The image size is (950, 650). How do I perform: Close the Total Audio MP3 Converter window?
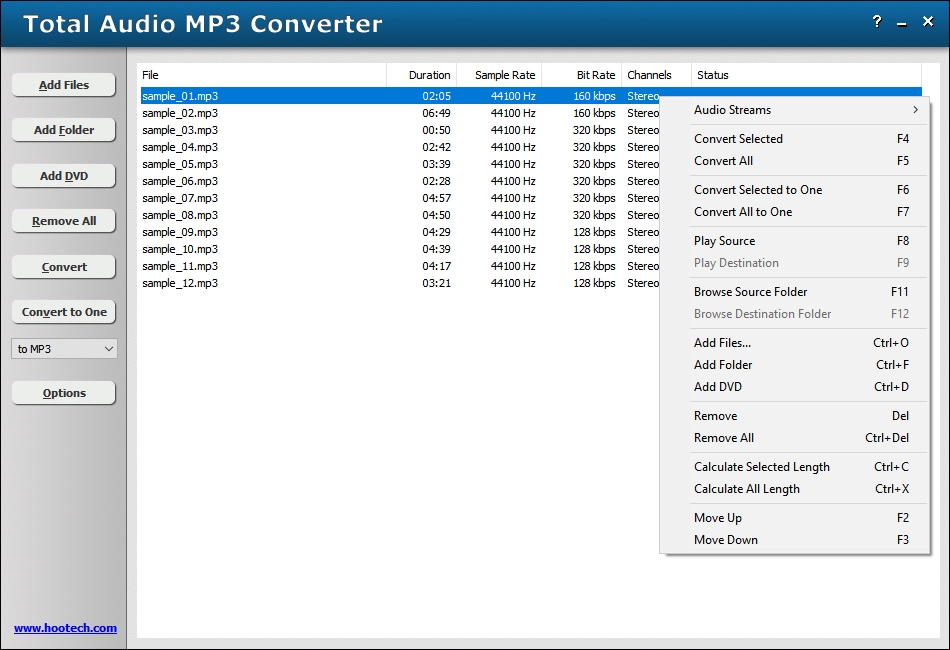coord(928,22)
